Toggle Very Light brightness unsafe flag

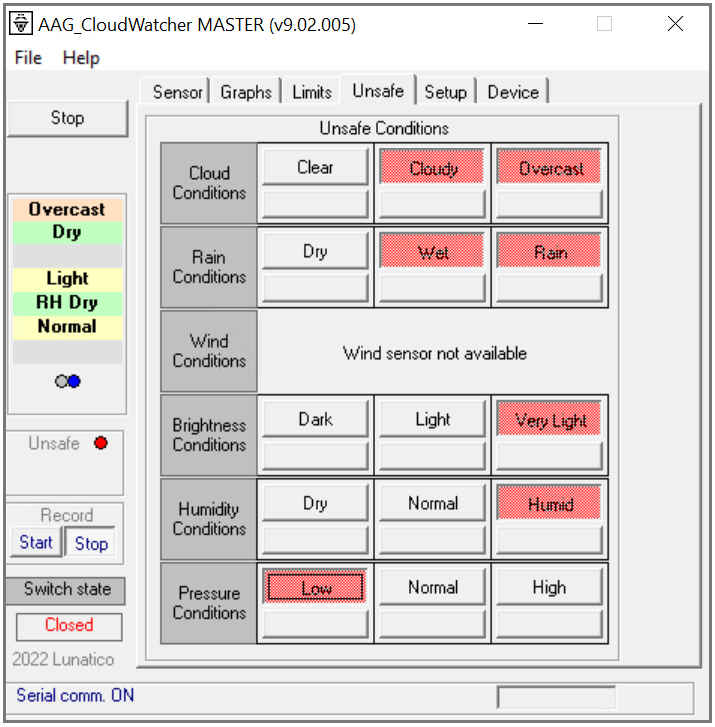550,420
